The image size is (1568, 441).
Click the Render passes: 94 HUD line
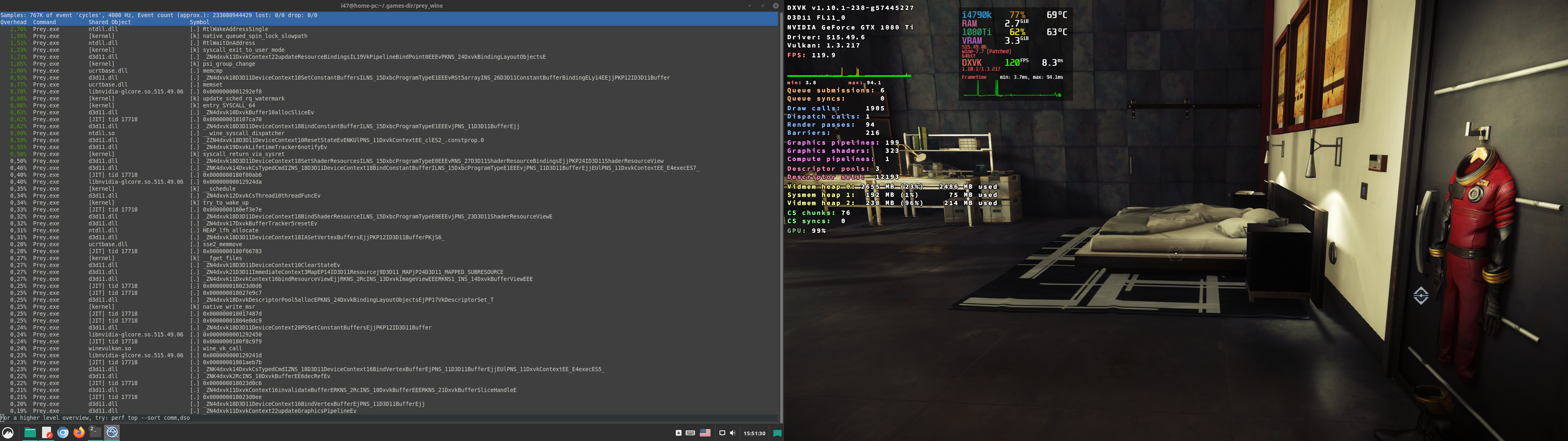pos(831,125)
